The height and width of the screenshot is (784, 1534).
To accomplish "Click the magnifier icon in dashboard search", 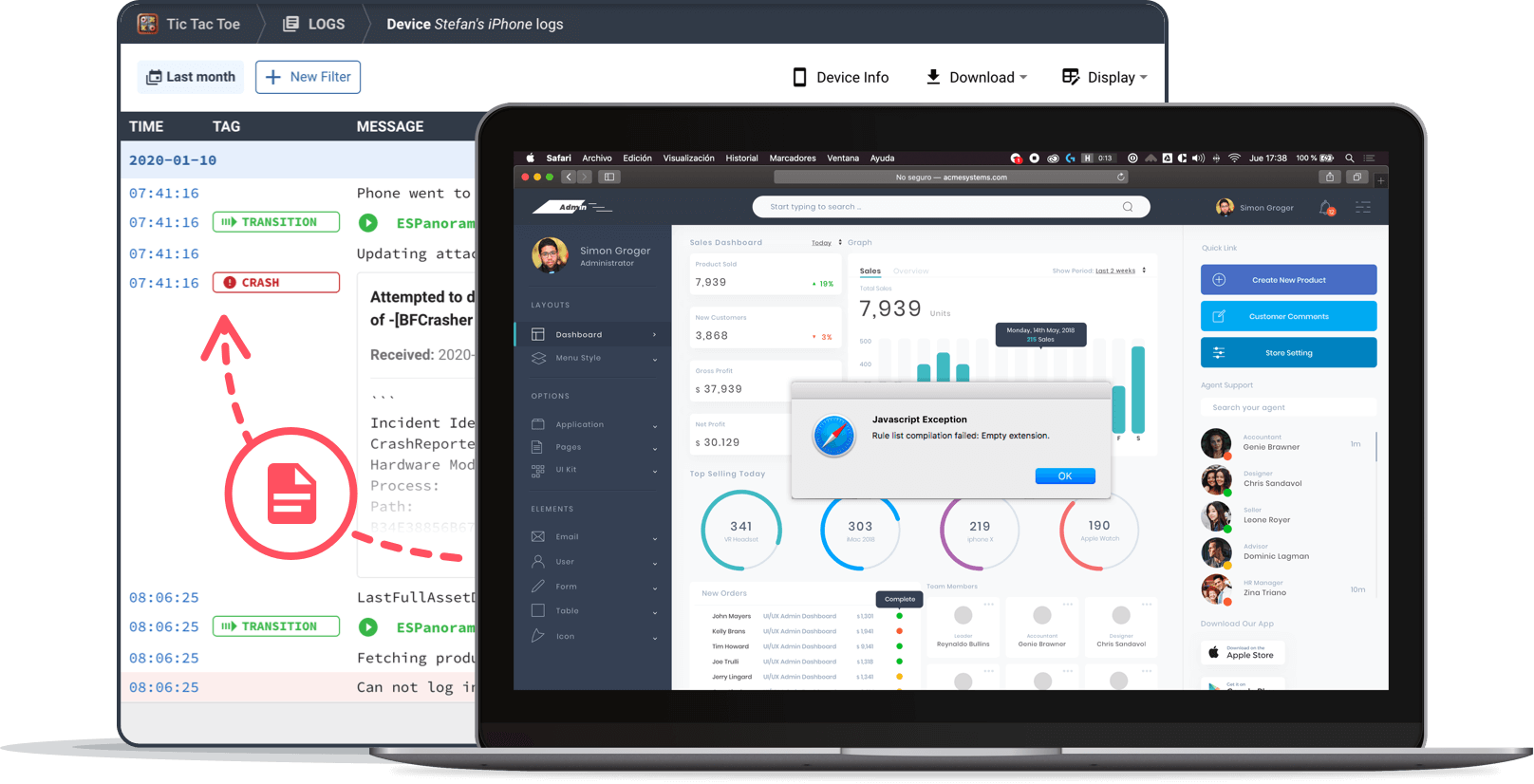I will (x=1128, y=207).
